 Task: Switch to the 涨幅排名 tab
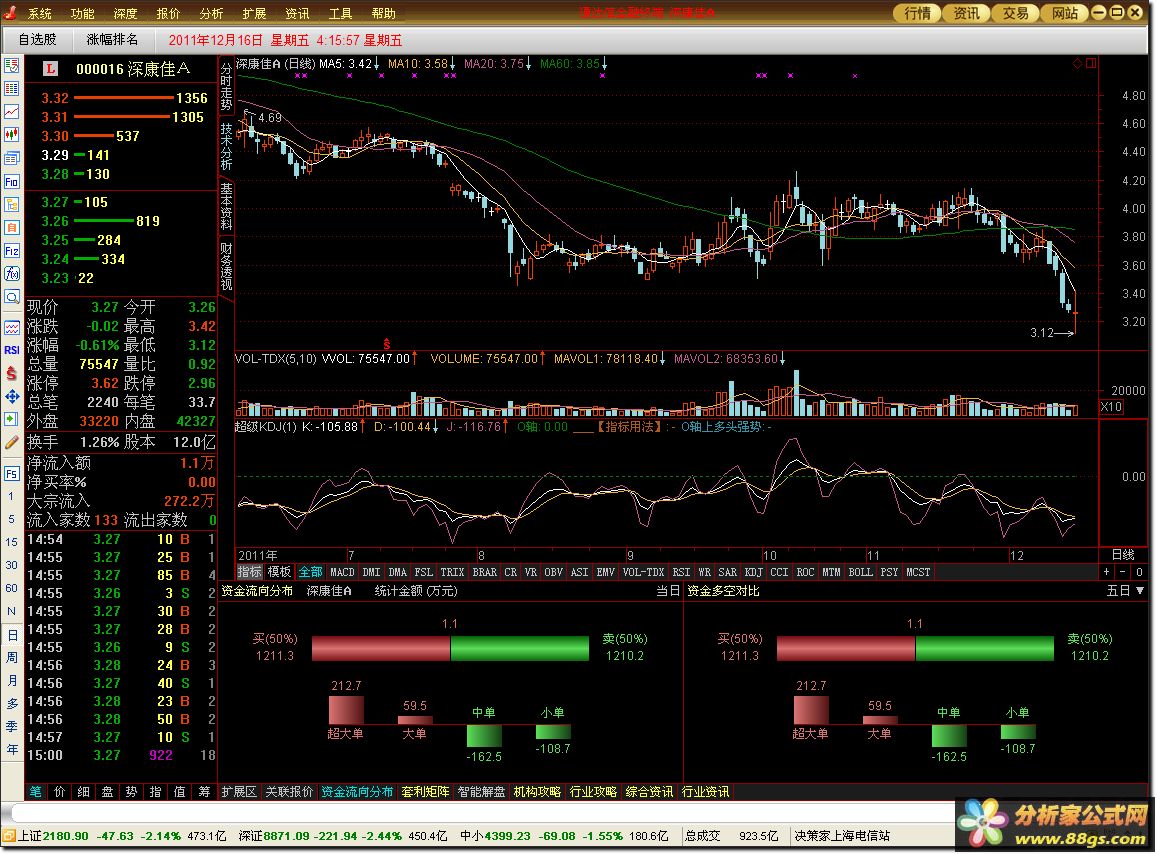[112, 40]
